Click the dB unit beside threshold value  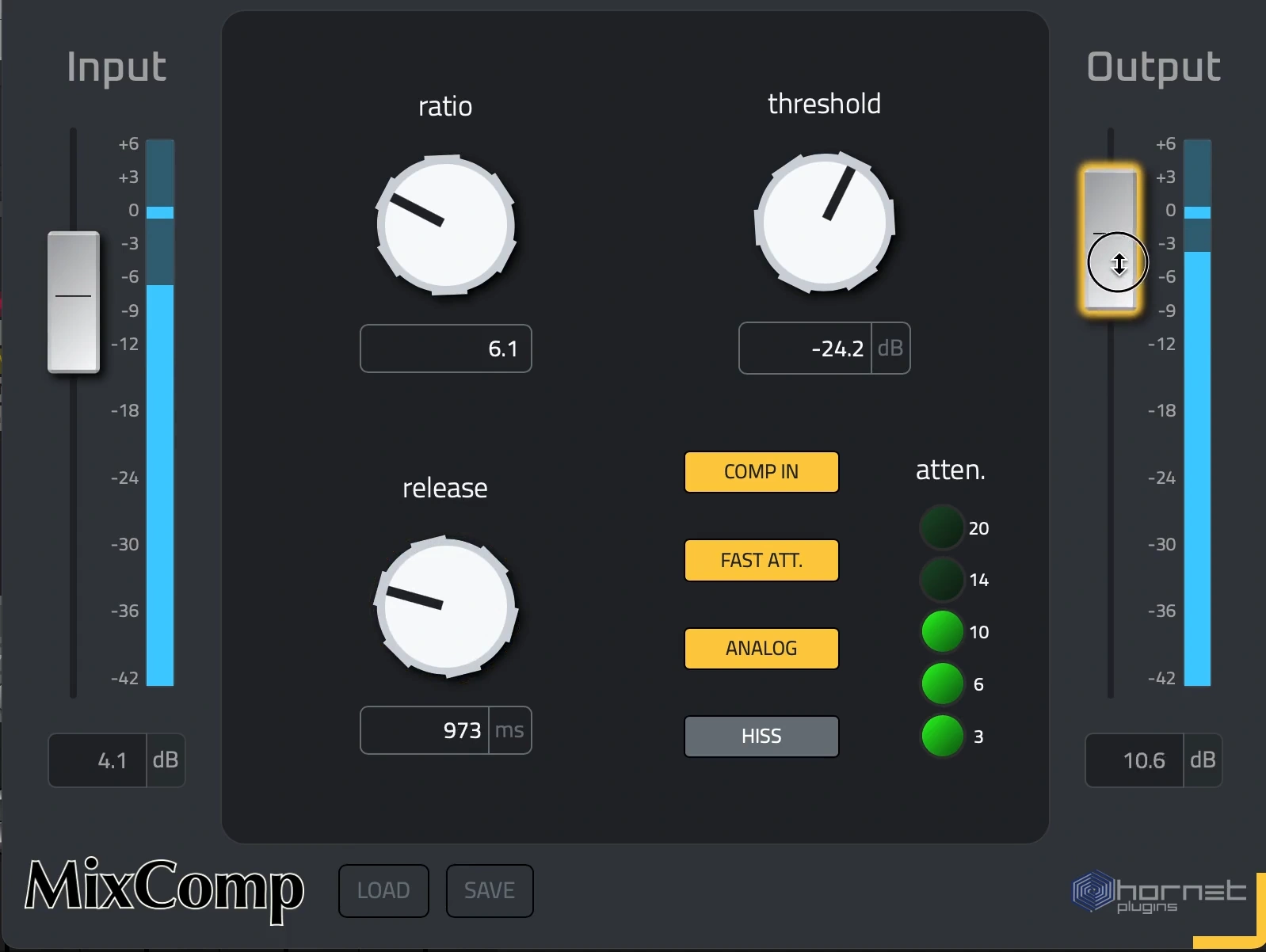pos(890,348)
